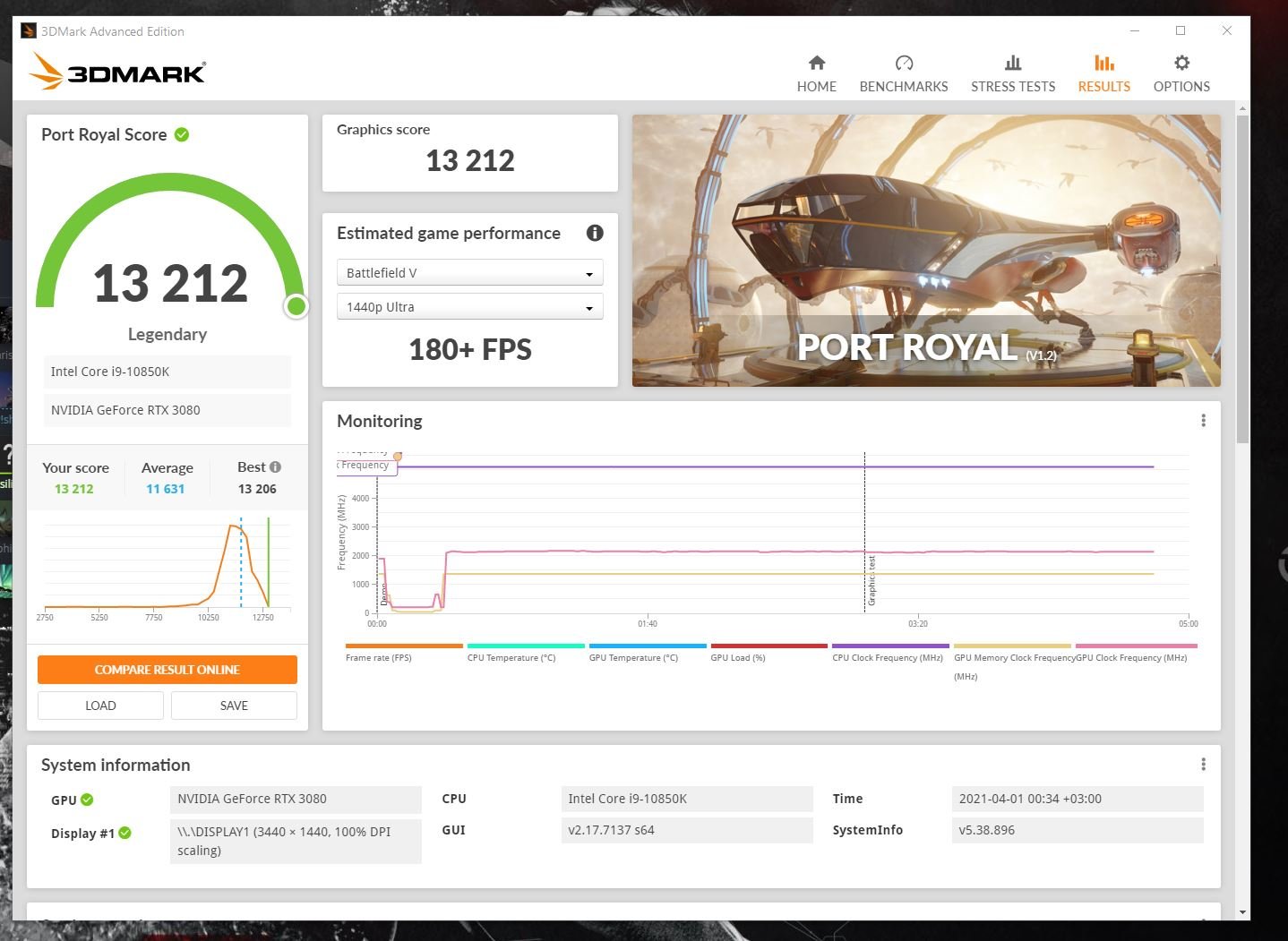Screen dimensions: 1288x941
Task: Click 3DMark app icon in title bar
Action: click(29, 31)
